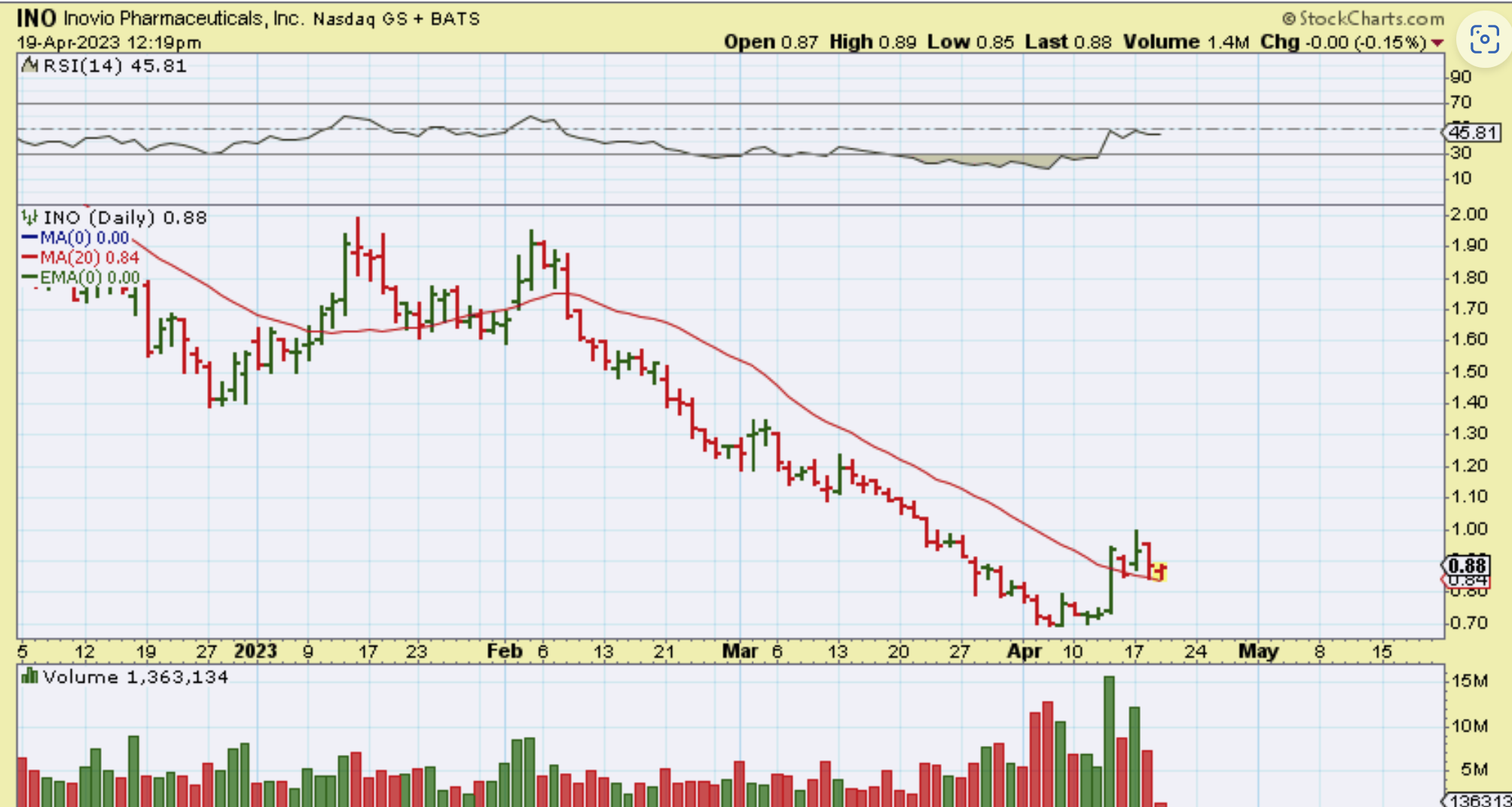Image resolution: width=1512 pixels, height=807 pixels.
Task: Click the 21 date label on date axis
Action: pyautogui.click(x=663, y=652)
